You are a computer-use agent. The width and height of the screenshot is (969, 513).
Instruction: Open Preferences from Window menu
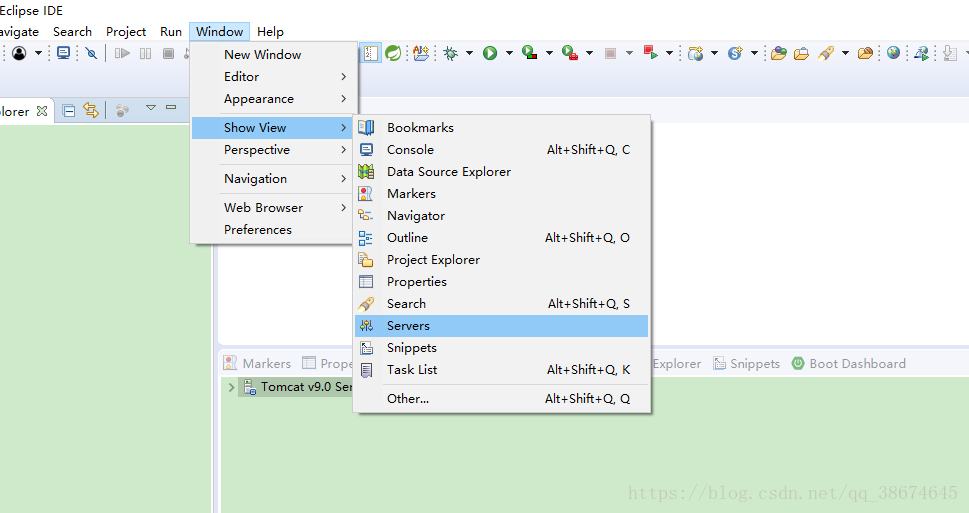click(272, 229)
